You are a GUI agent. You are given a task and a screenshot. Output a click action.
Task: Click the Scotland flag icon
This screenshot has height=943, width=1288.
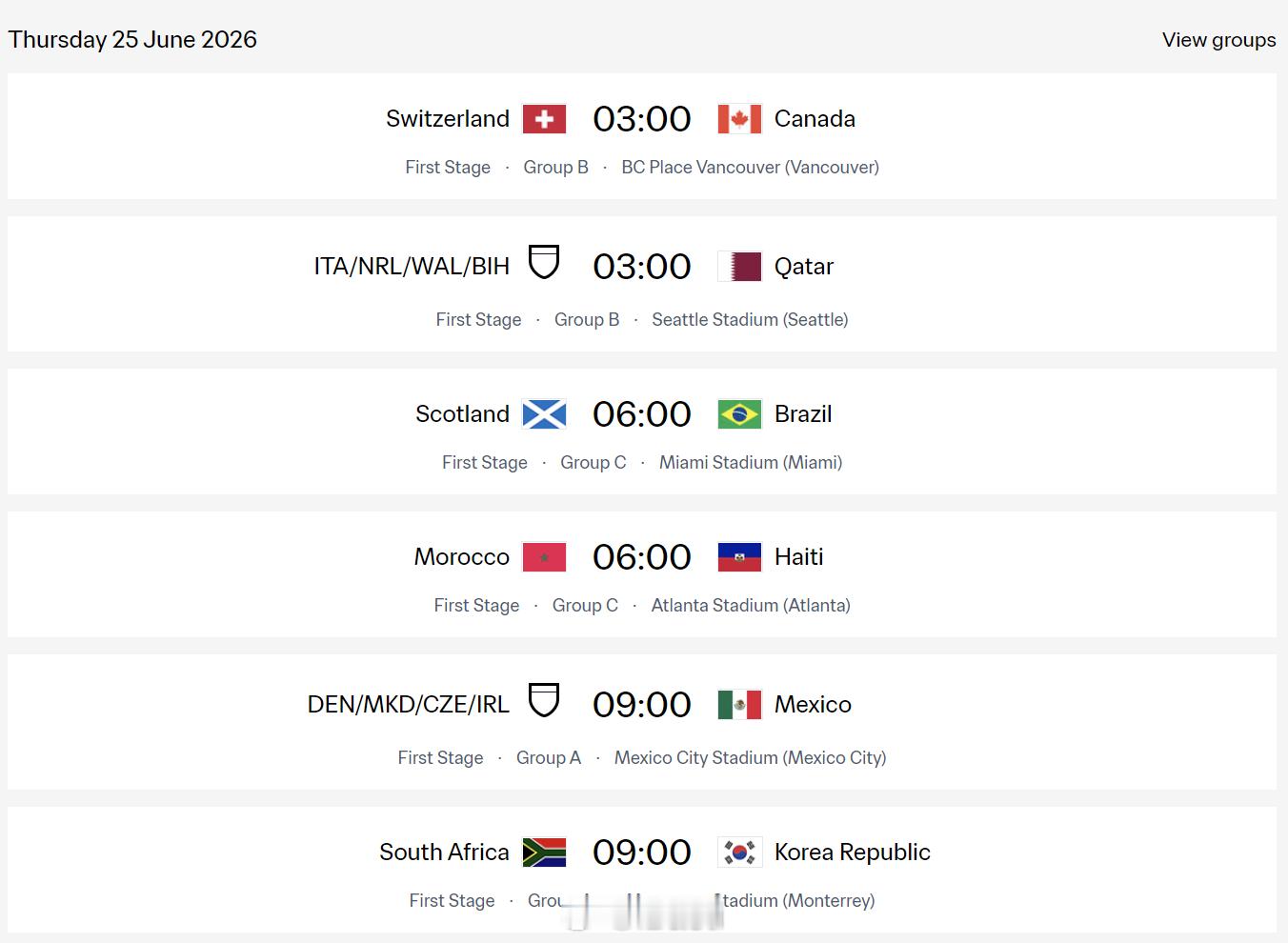544,414
